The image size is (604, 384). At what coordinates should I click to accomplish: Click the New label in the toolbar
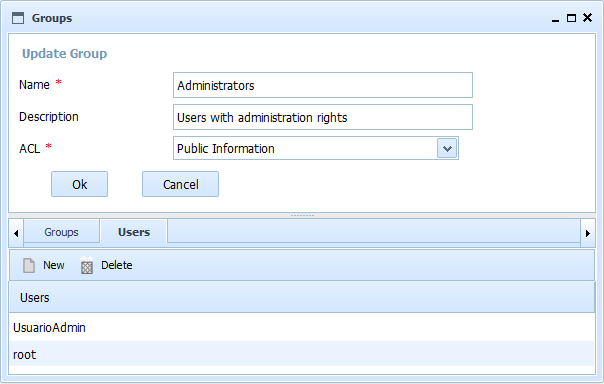(x=54, y=265)
